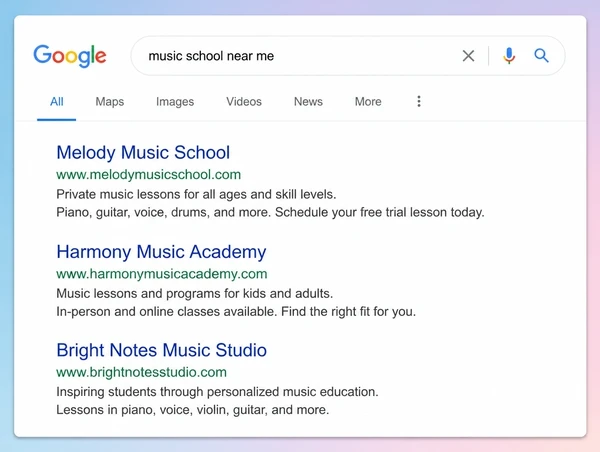Expand the More tab options

click(x=368, y=102)
